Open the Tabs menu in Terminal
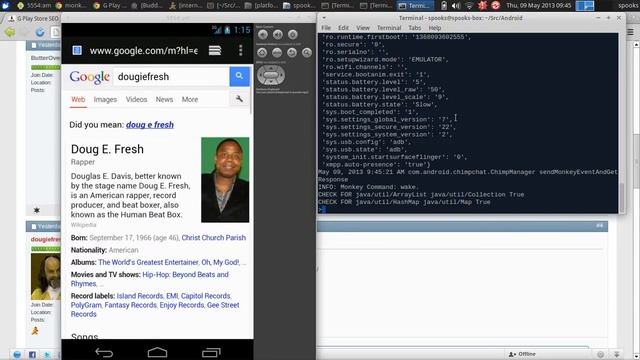The height and width of the screenshot is (360, 640). pos(415,28)
